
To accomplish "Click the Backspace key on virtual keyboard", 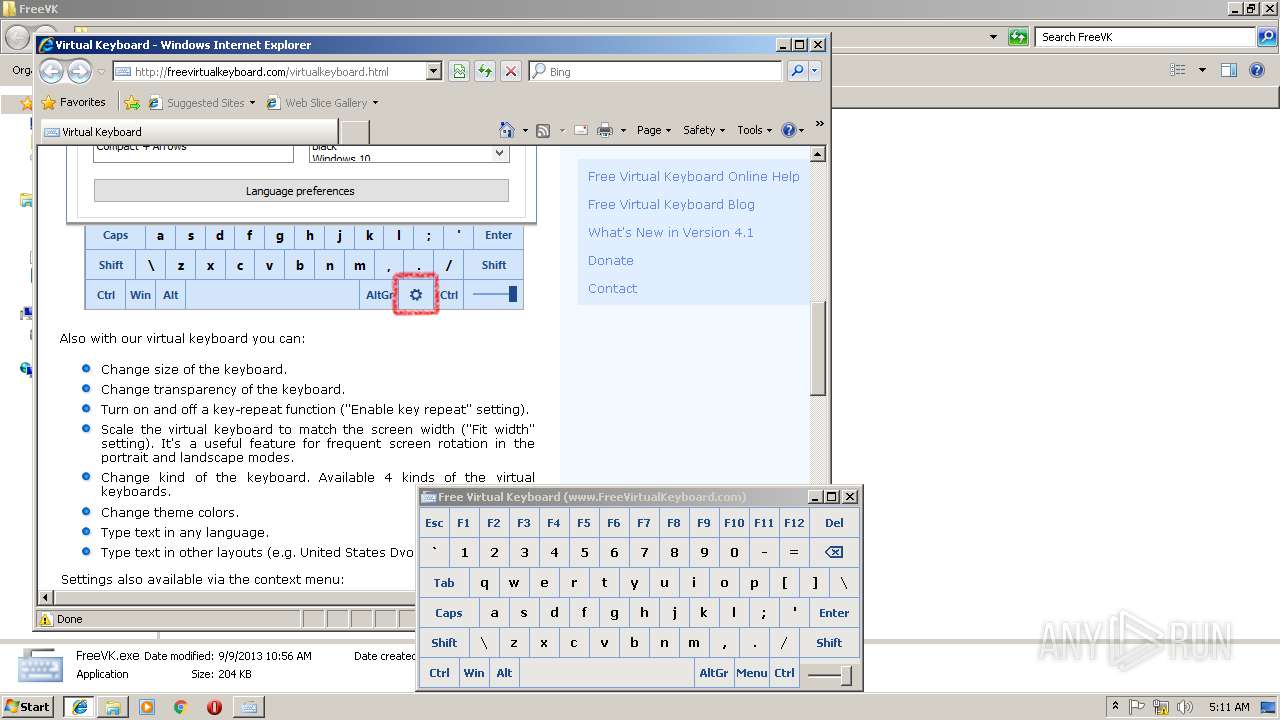I will [834, 552].
